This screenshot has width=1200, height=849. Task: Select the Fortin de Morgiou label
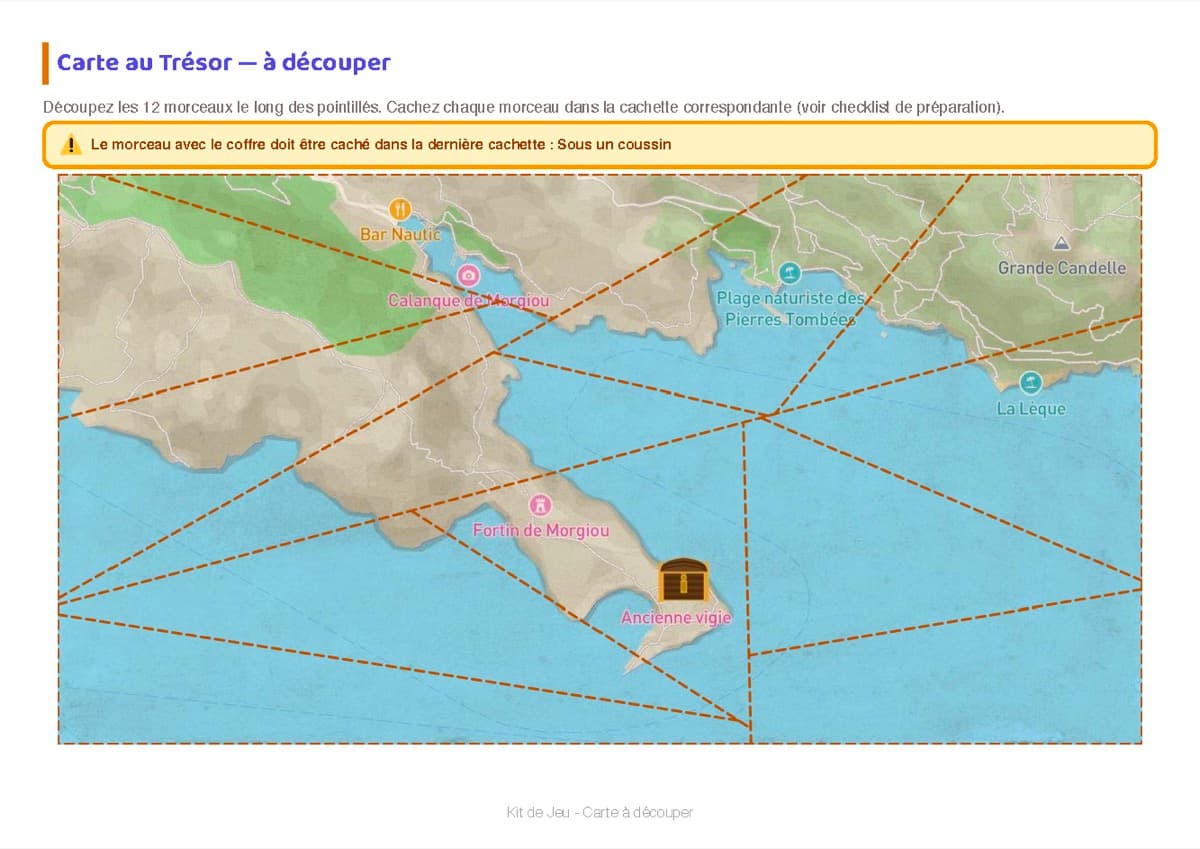pyautogui.click(x=540, y=530)
